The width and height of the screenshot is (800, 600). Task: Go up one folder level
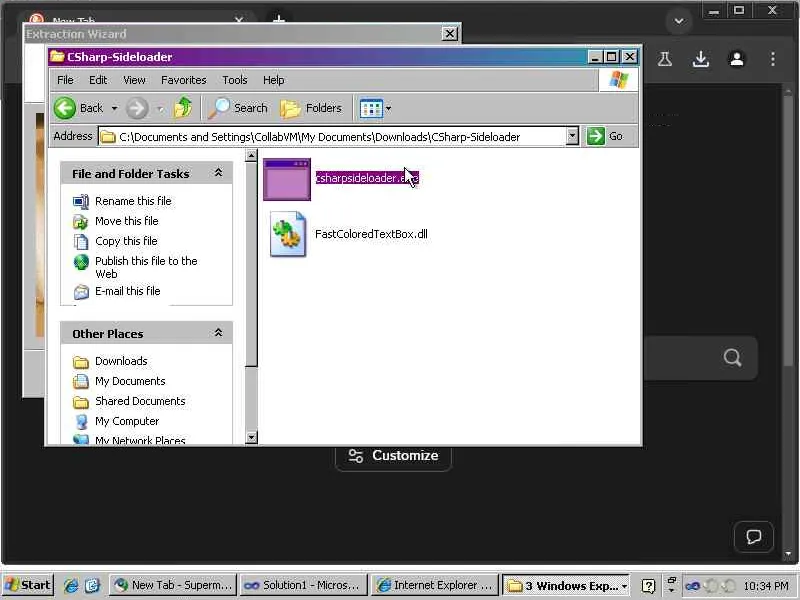coord(183,108)
